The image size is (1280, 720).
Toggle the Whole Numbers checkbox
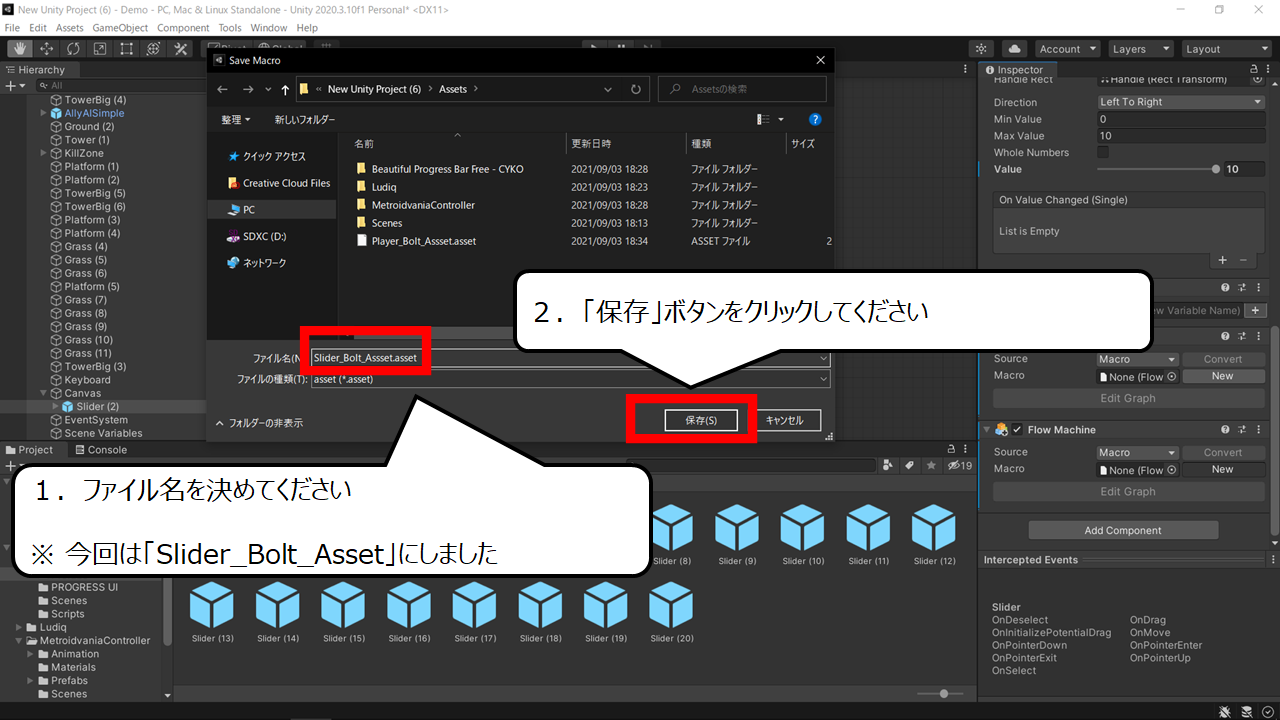click(1103, 152)
